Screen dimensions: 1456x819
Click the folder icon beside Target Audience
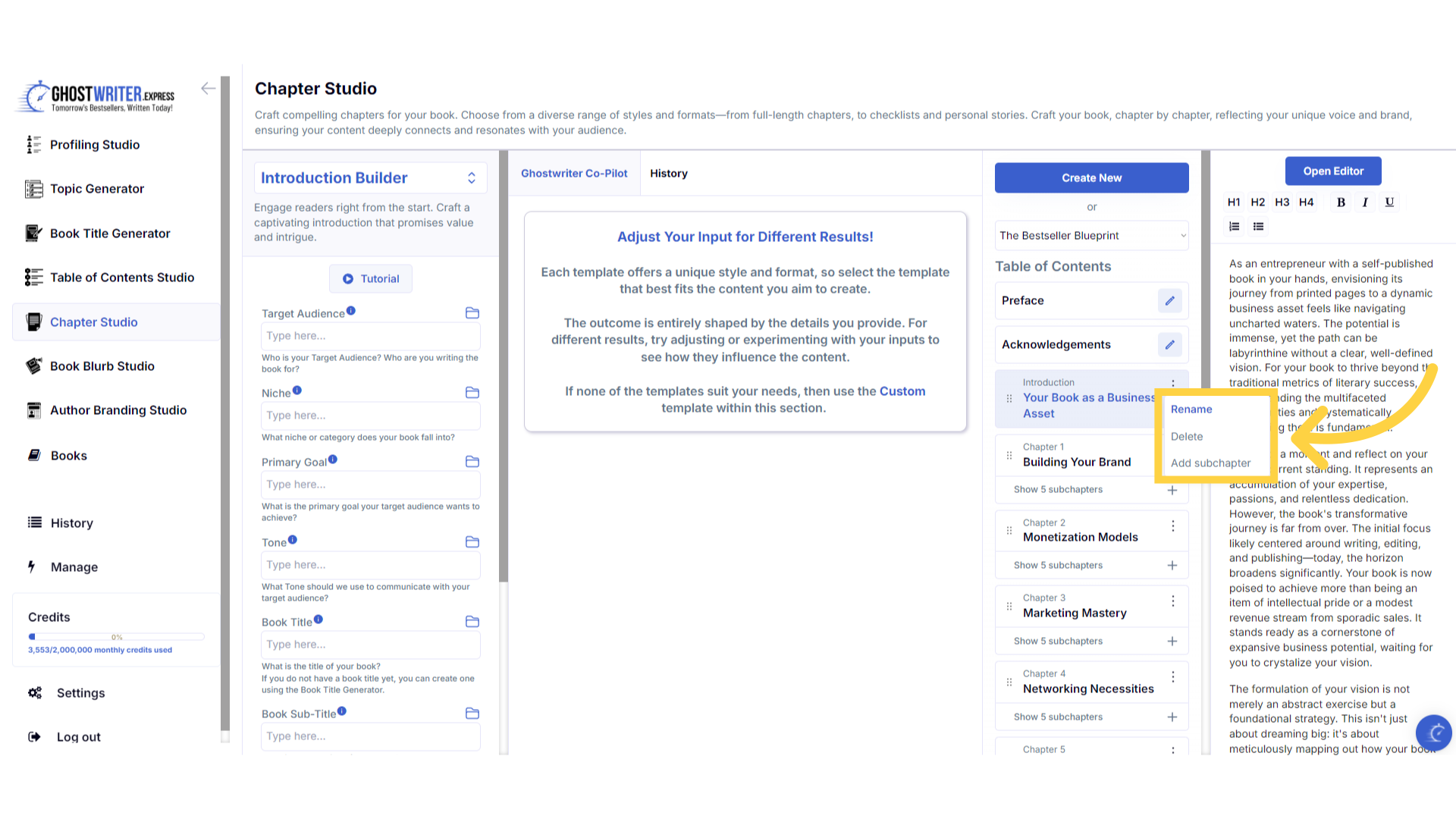(472, 313)
